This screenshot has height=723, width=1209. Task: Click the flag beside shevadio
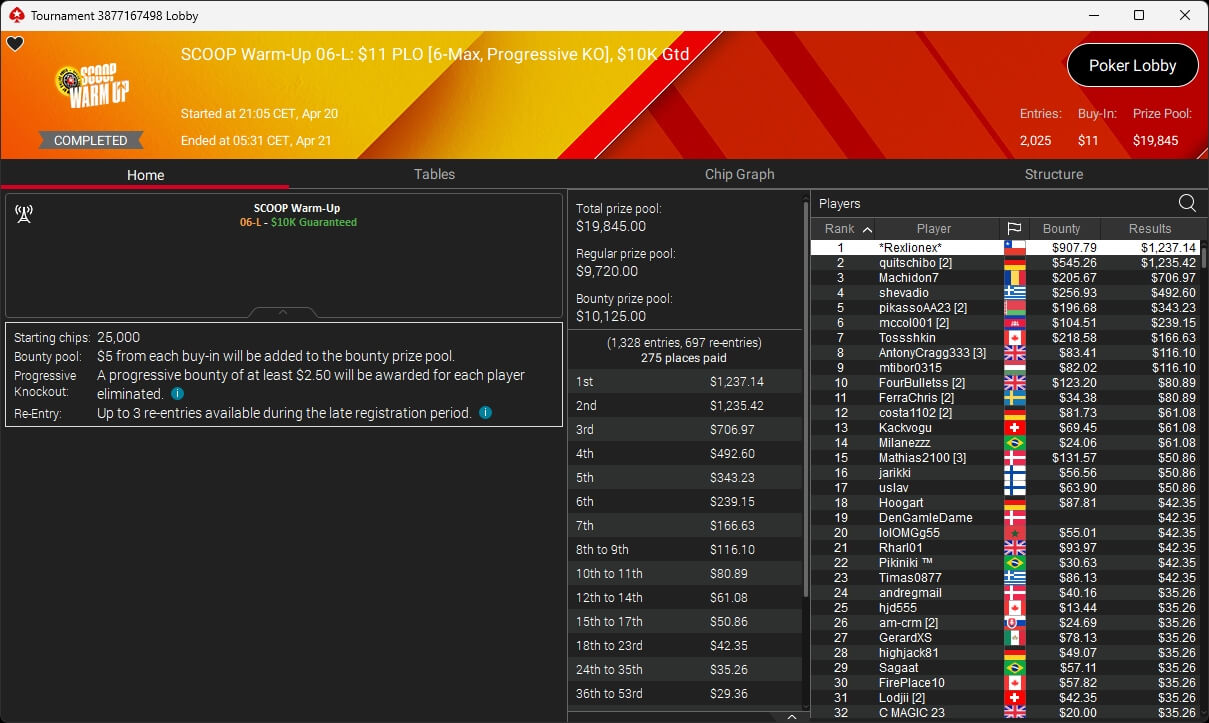point(1014,293)
